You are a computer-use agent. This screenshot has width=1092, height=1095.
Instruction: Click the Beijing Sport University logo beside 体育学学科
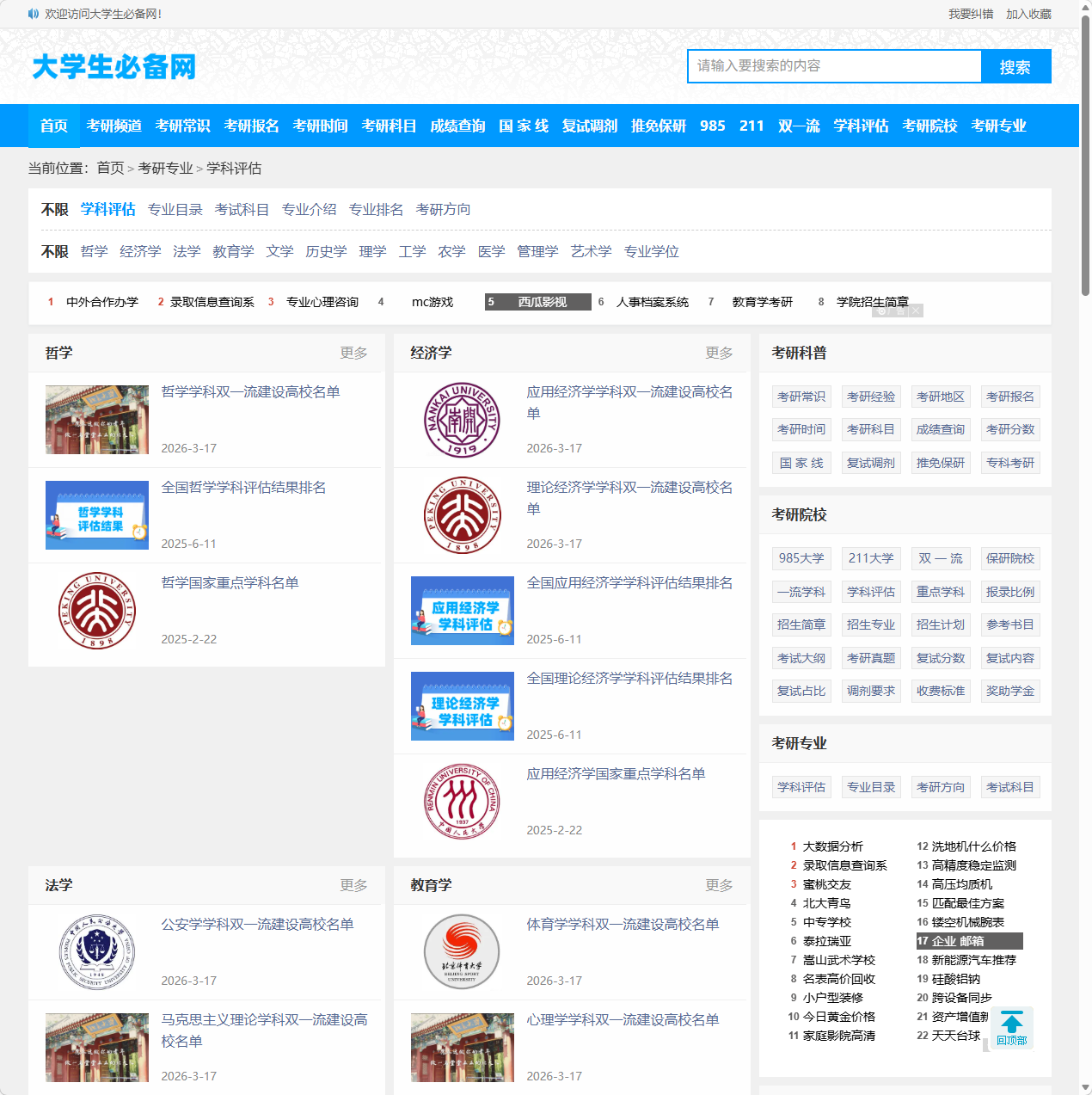(x=462, y=952)
